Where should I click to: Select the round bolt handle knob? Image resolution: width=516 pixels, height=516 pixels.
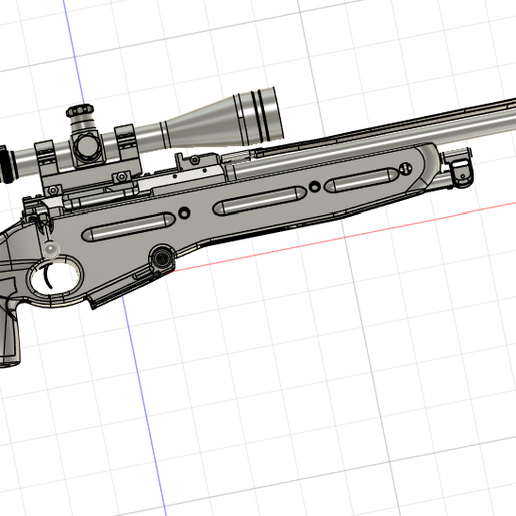(x=51, y=249)
